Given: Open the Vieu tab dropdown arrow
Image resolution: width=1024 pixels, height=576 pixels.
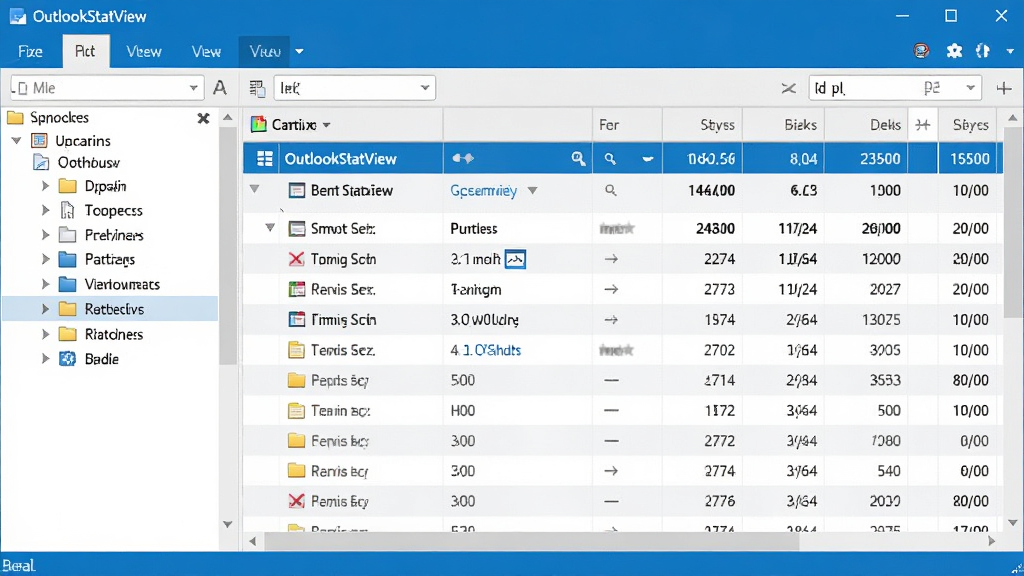Looking at the screenshot, I should tap(299, 52).
